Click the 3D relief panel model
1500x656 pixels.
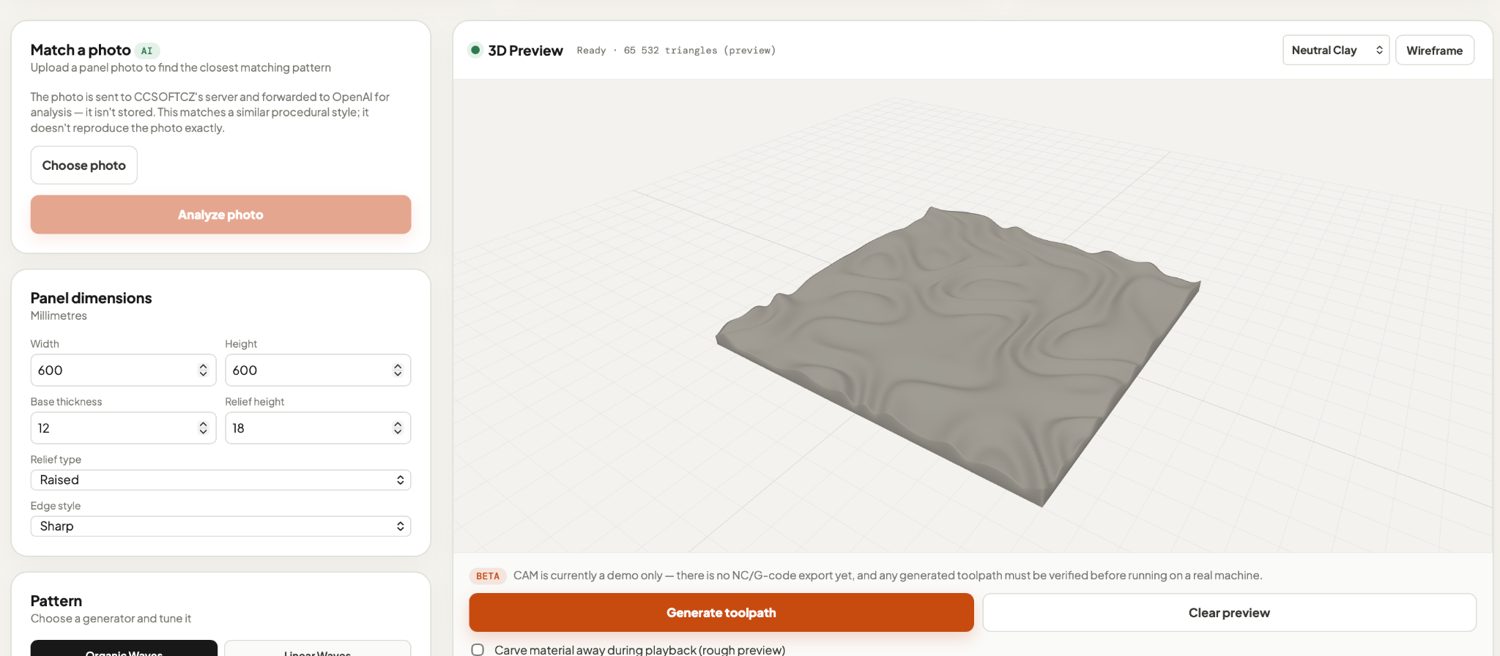(x=958, y=355)
